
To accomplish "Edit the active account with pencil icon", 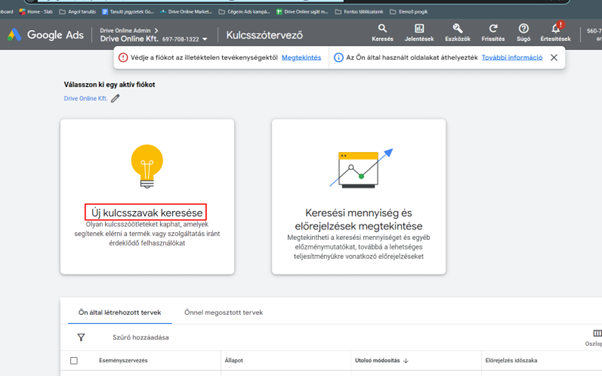I will coord(115,99).
